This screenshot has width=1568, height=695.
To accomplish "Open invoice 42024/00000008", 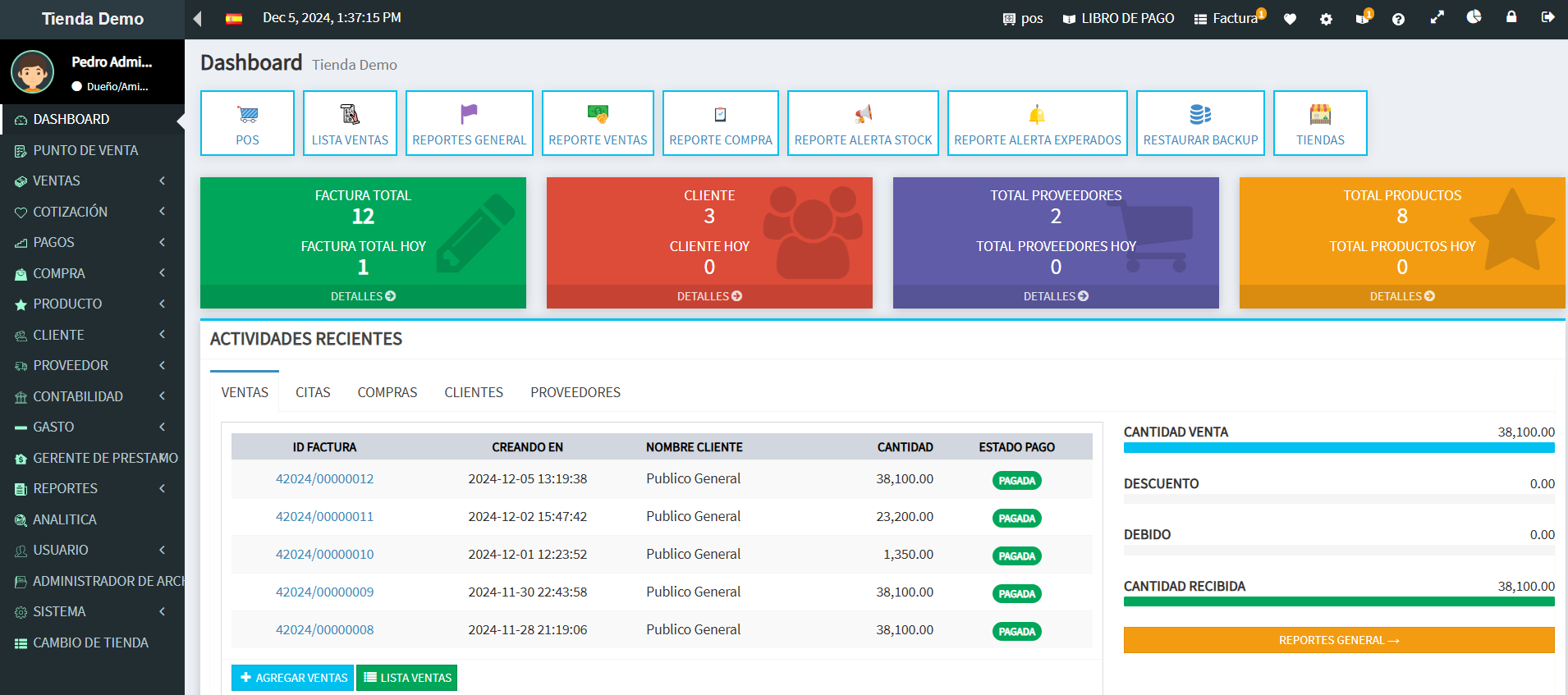I will click(x=324, y=630).
